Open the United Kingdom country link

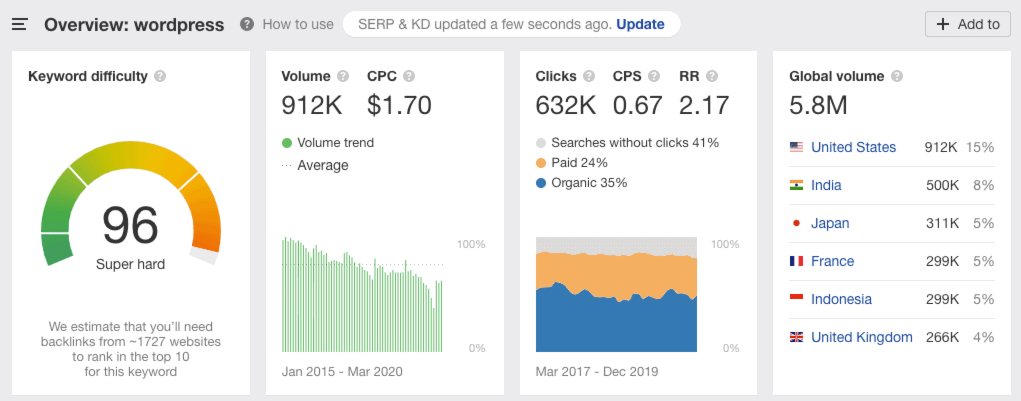click(861, 337)
